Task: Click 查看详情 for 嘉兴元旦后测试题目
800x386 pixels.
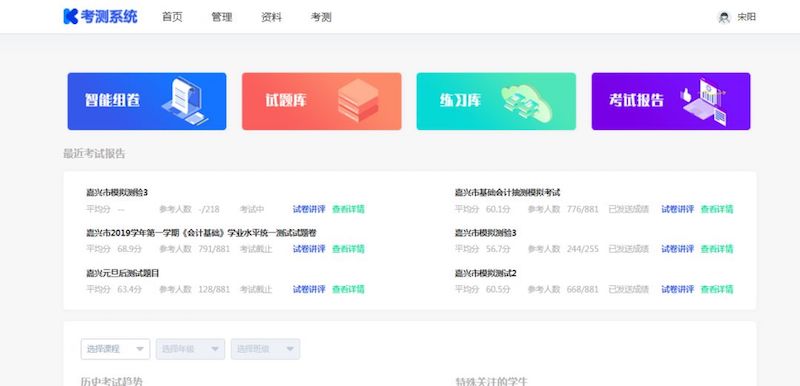Action: [x=348, y=290]
